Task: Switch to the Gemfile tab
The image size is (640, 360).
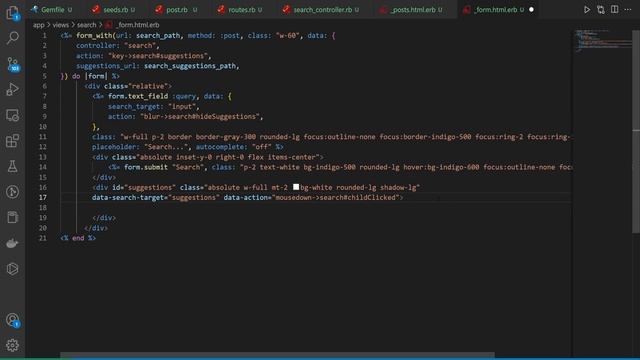Action: coord(53,9)
